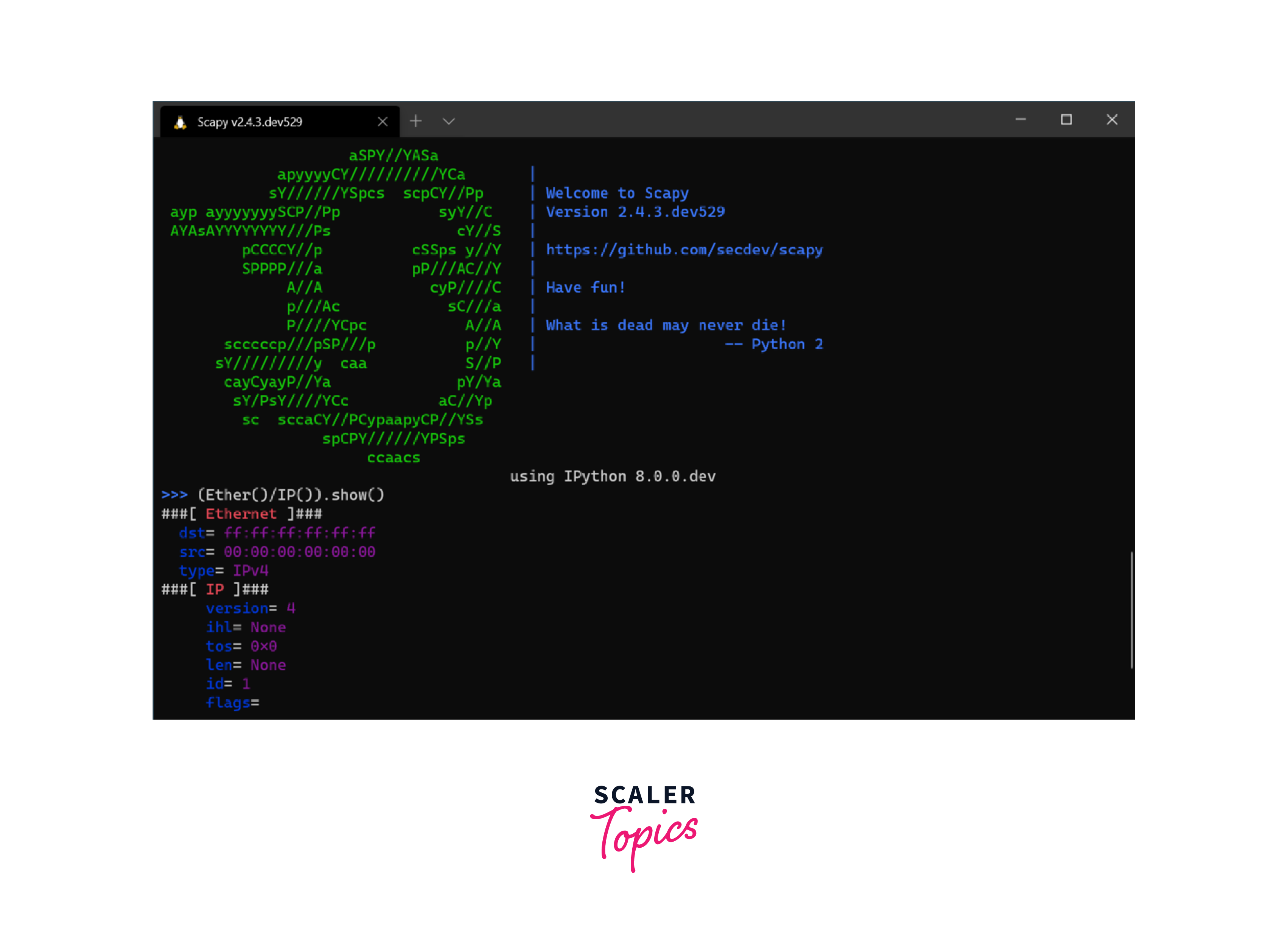Click the src 00:00:00:00:00:00 value
Image resolution: width=1288 pixels, height=951 pixels.
(299, 552)
